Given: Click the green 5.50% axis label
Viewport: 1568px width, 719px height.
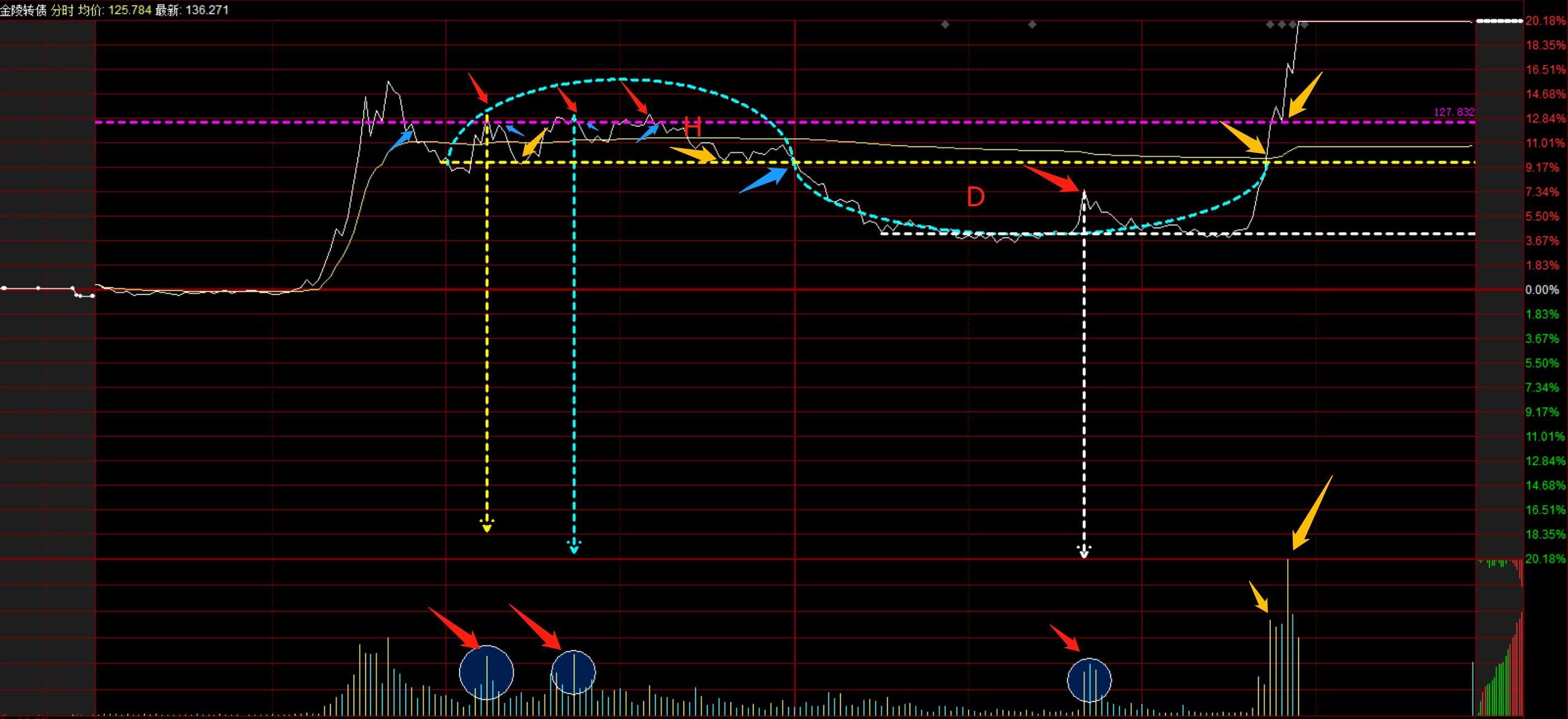Looking at the screenshot, I should pyautogui.click(x=1542, y=363).
